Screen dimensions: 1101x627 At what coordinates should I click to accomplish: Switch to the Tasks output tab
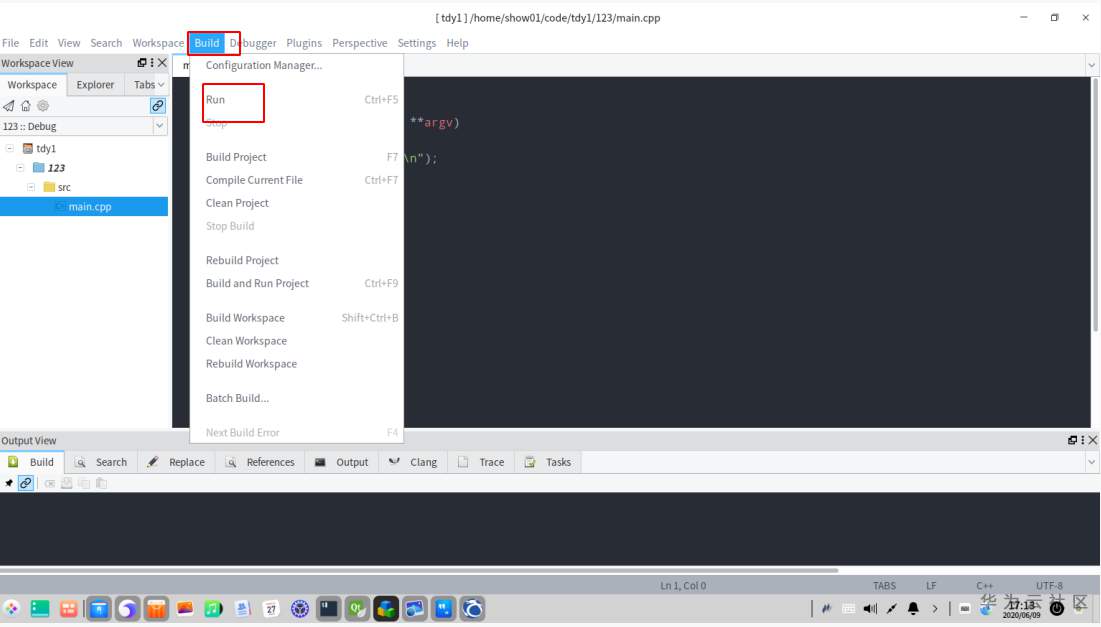[548, 462]
